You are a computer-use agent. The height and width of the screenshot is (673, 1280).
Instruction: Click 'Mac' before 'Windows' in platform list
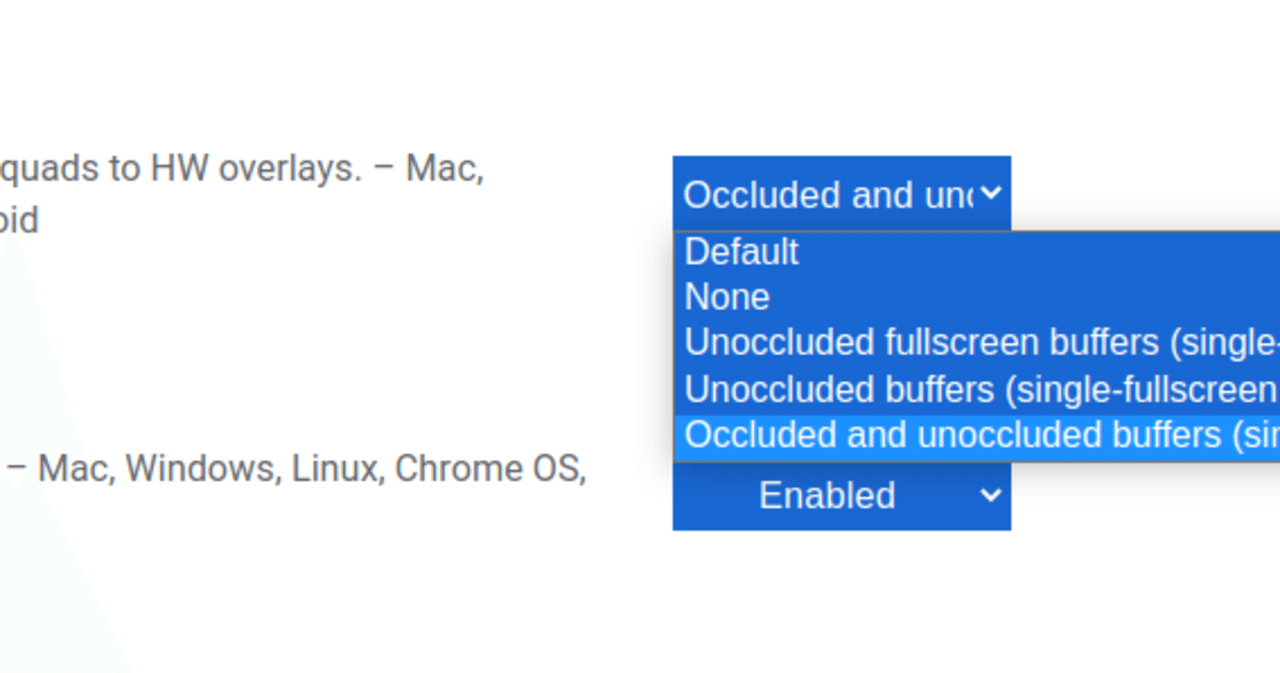[x=72, y=468]
